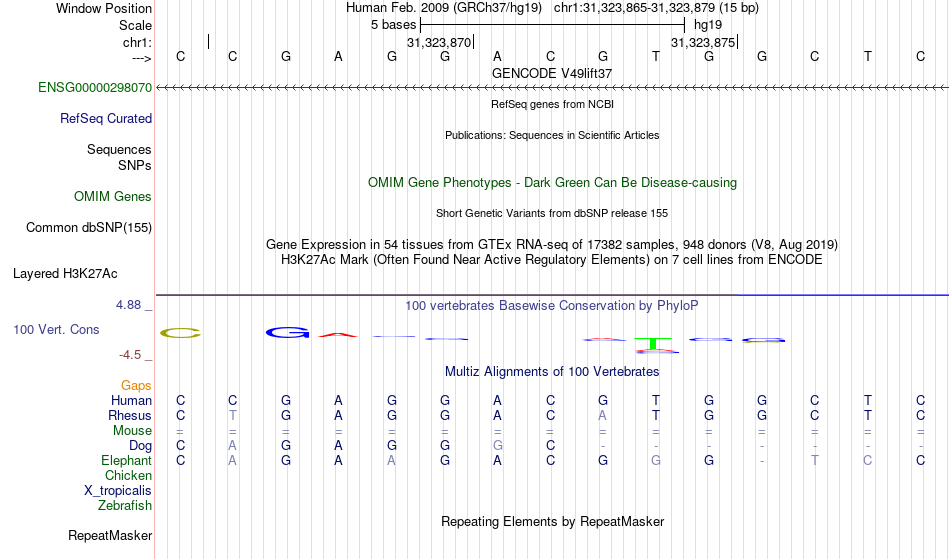Click the Chicken species row label
The width and height of the screenshot is (950, 559).
click(128, 475)
